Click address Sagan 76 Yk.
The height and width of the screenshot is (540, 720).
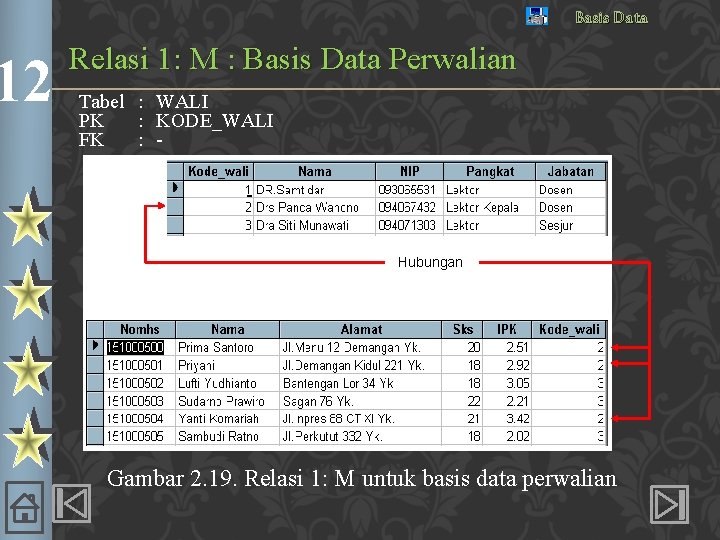(318, 401)
